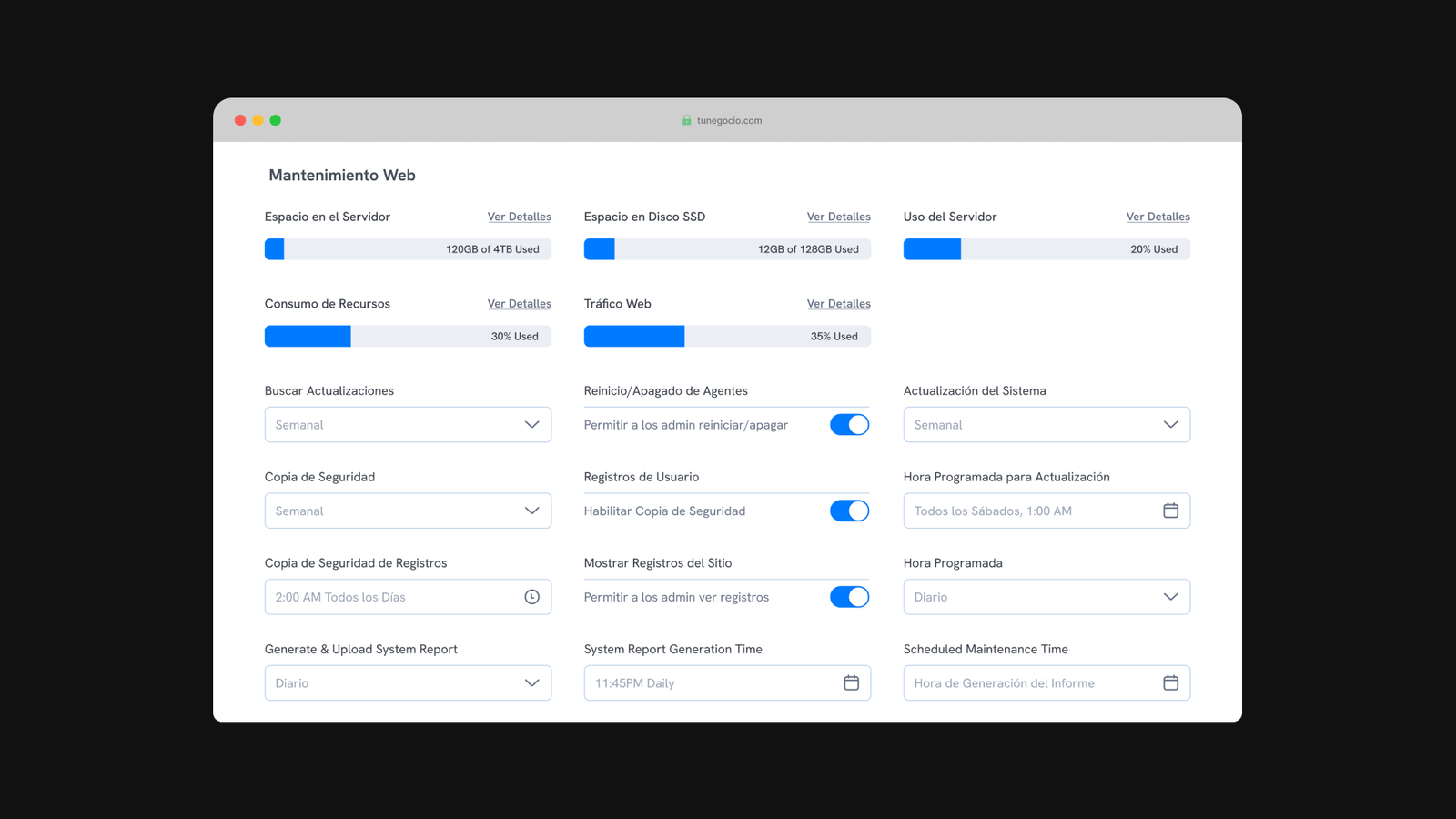Open Generate & Upload System Report dropdown
The image size is (1456, 819).
pos(408,683)
